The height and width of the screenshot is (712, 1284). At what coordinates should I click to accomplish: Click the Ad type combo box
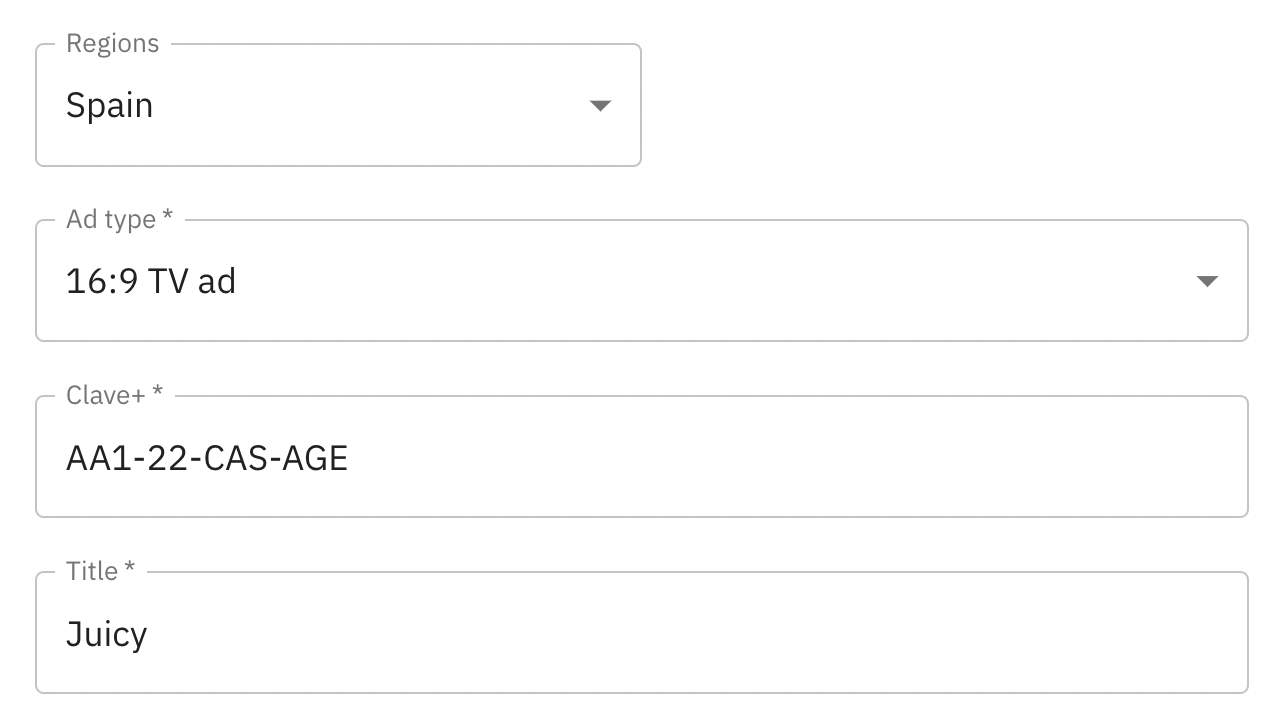[640, 282]
